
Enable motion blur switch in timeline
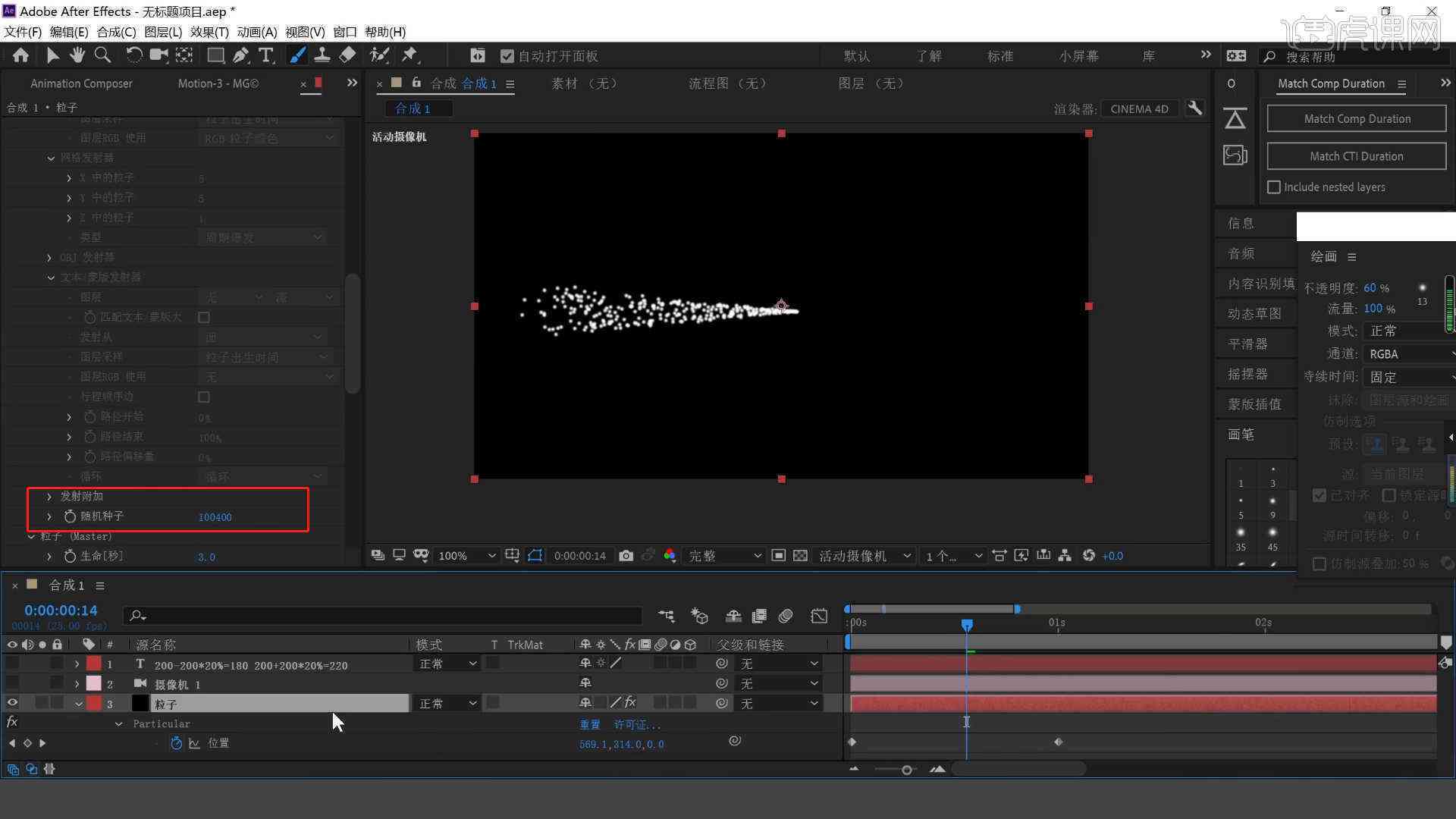(x=786, y=616)
